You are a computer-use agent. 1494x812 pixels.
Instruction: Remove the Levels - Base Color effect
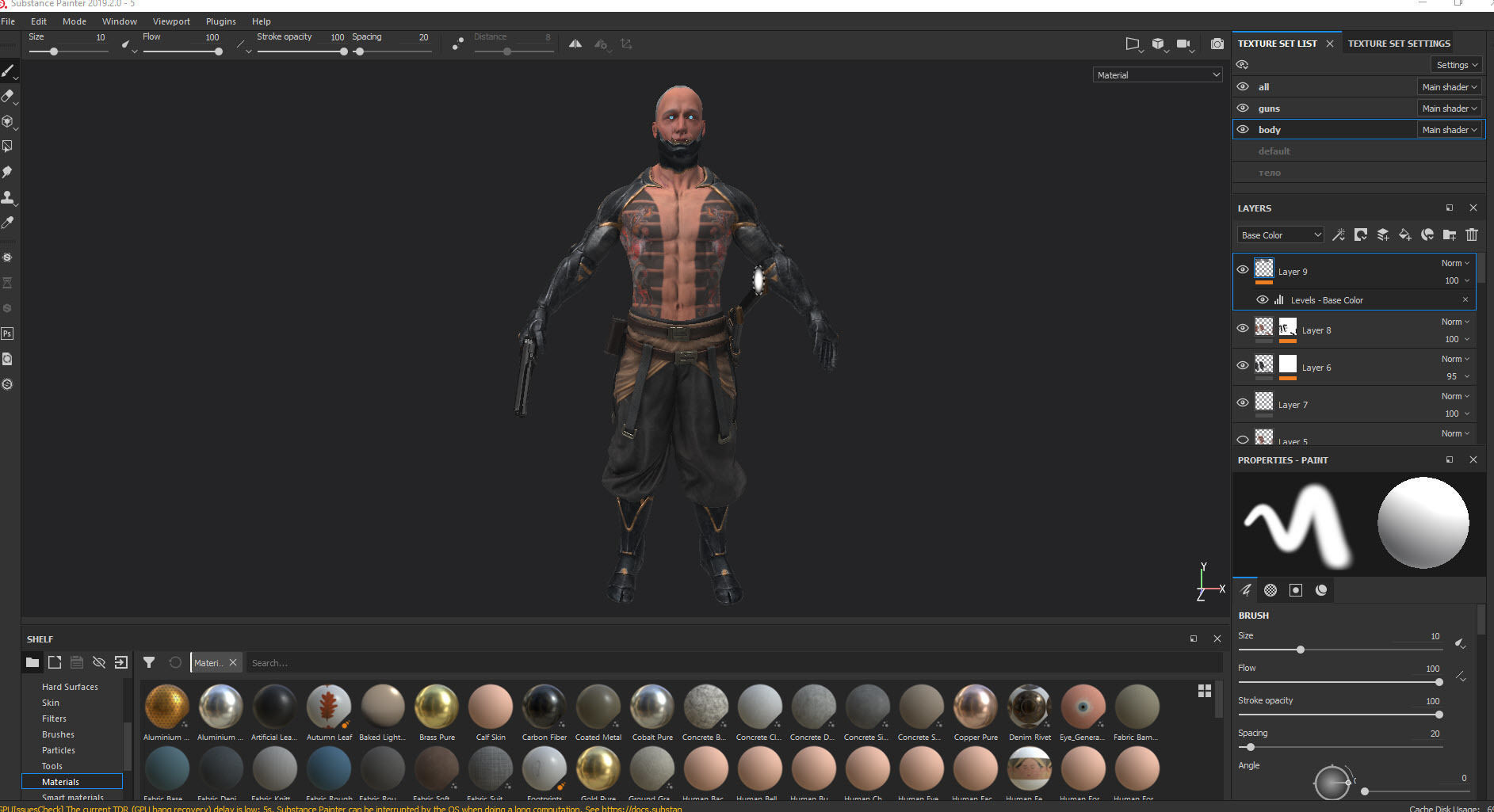click(x=1465, y=299)
